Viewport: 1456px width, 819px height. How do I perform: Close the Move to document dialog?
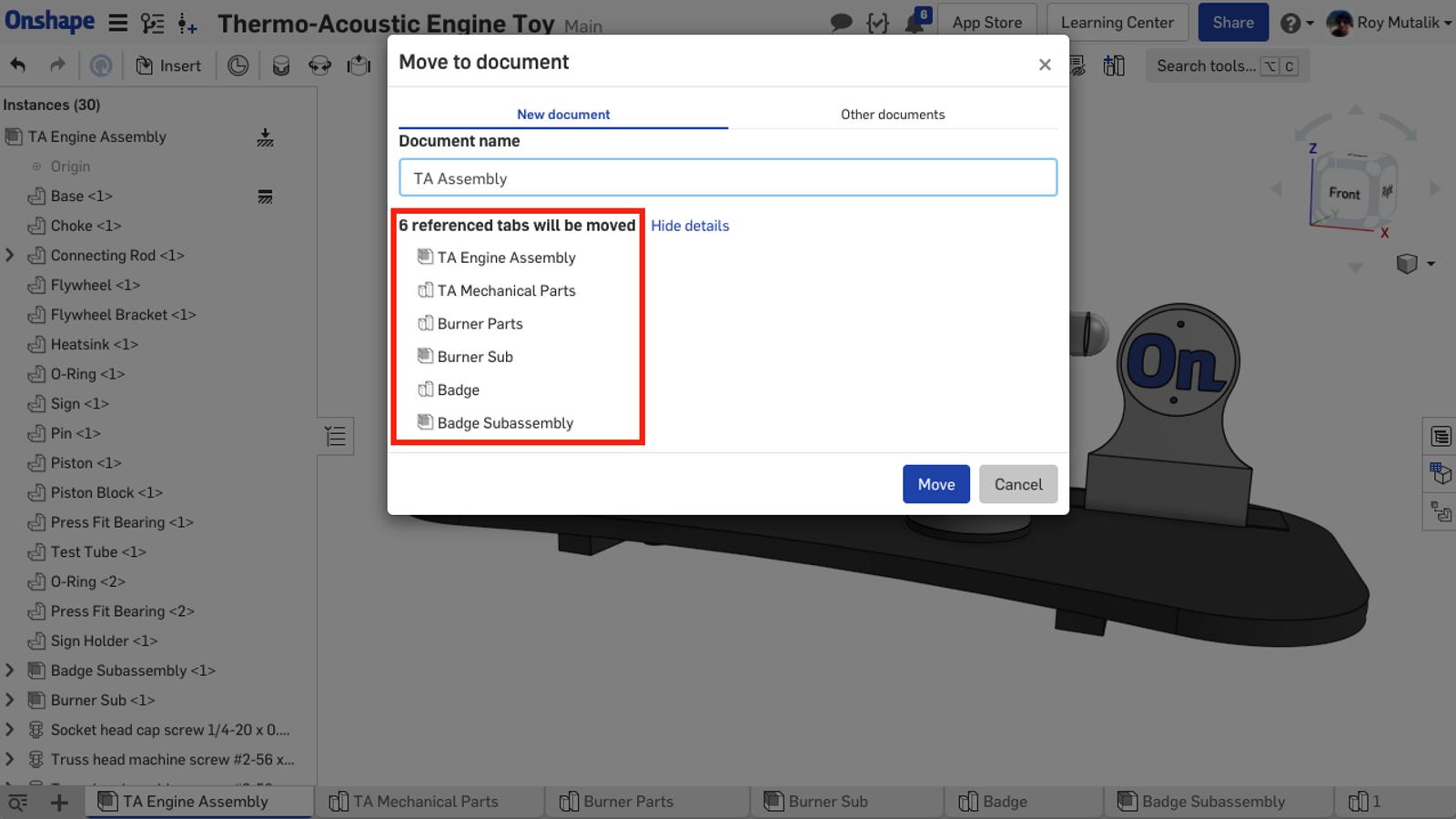(x=1045, y=65)
